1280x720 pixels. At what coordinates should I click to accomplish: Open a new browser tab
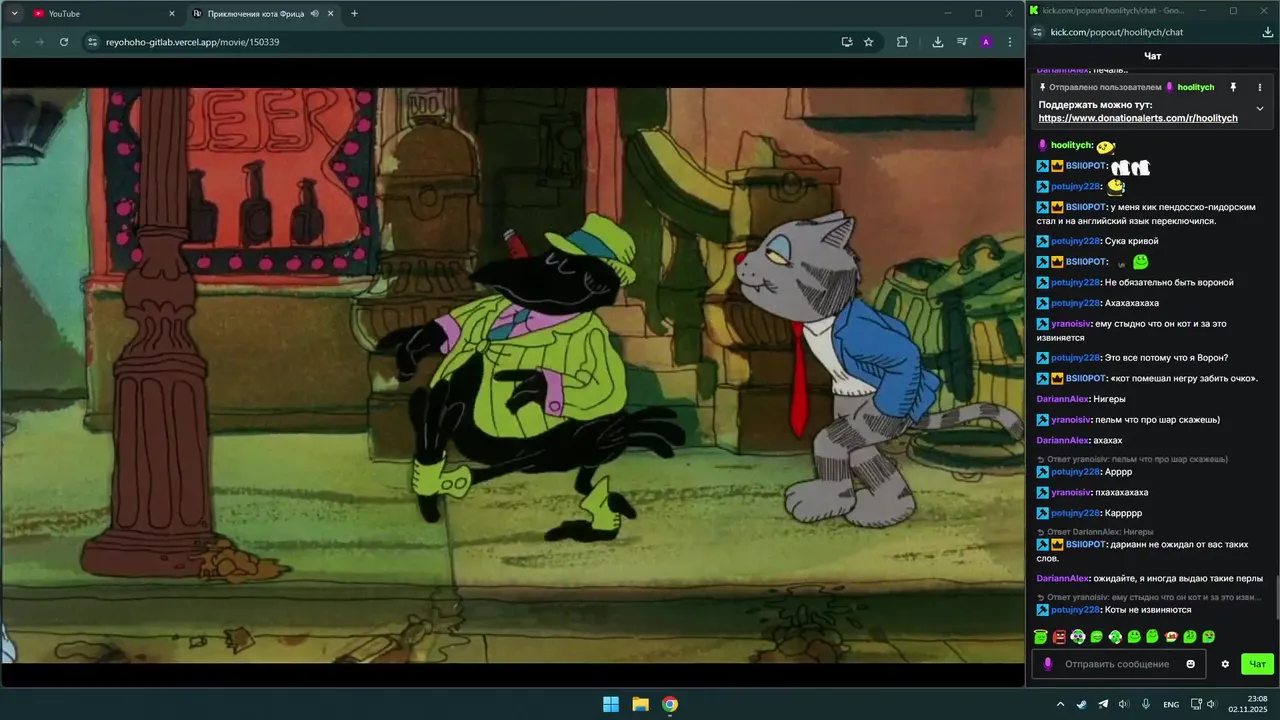coord(354,13)
